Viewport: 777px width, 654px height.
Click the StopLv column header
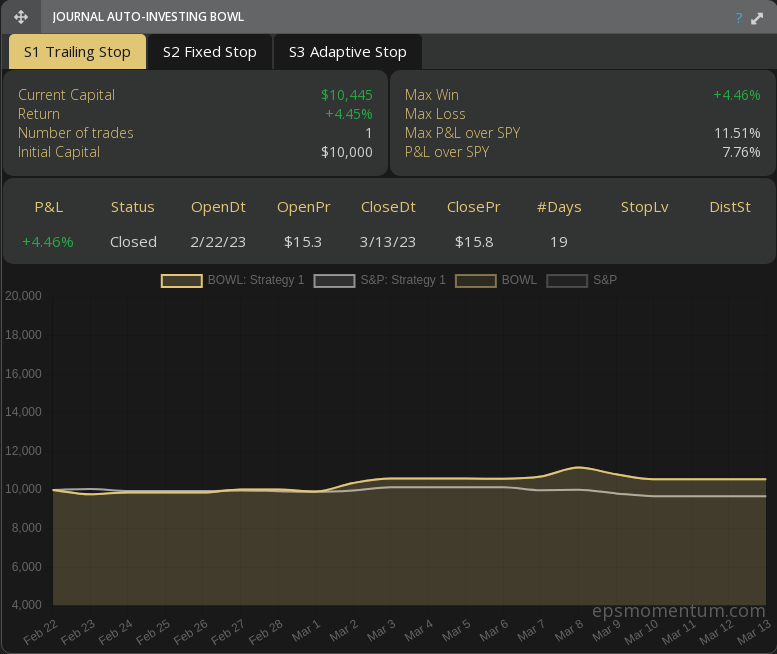[644, 207]
